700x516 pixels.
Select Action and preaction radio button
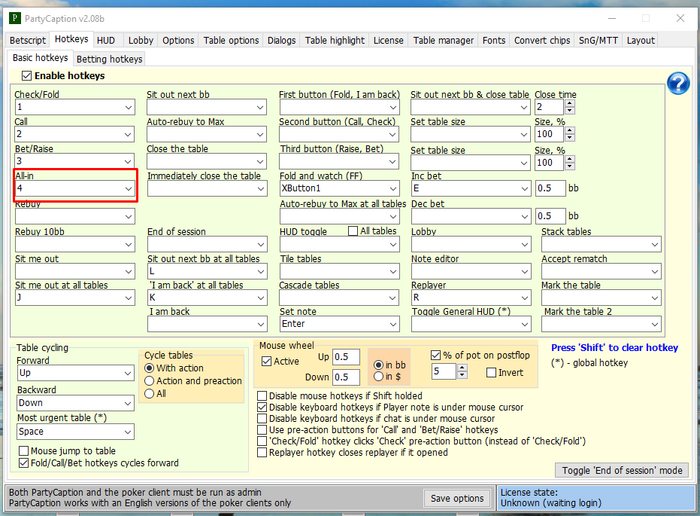[150, 381]
